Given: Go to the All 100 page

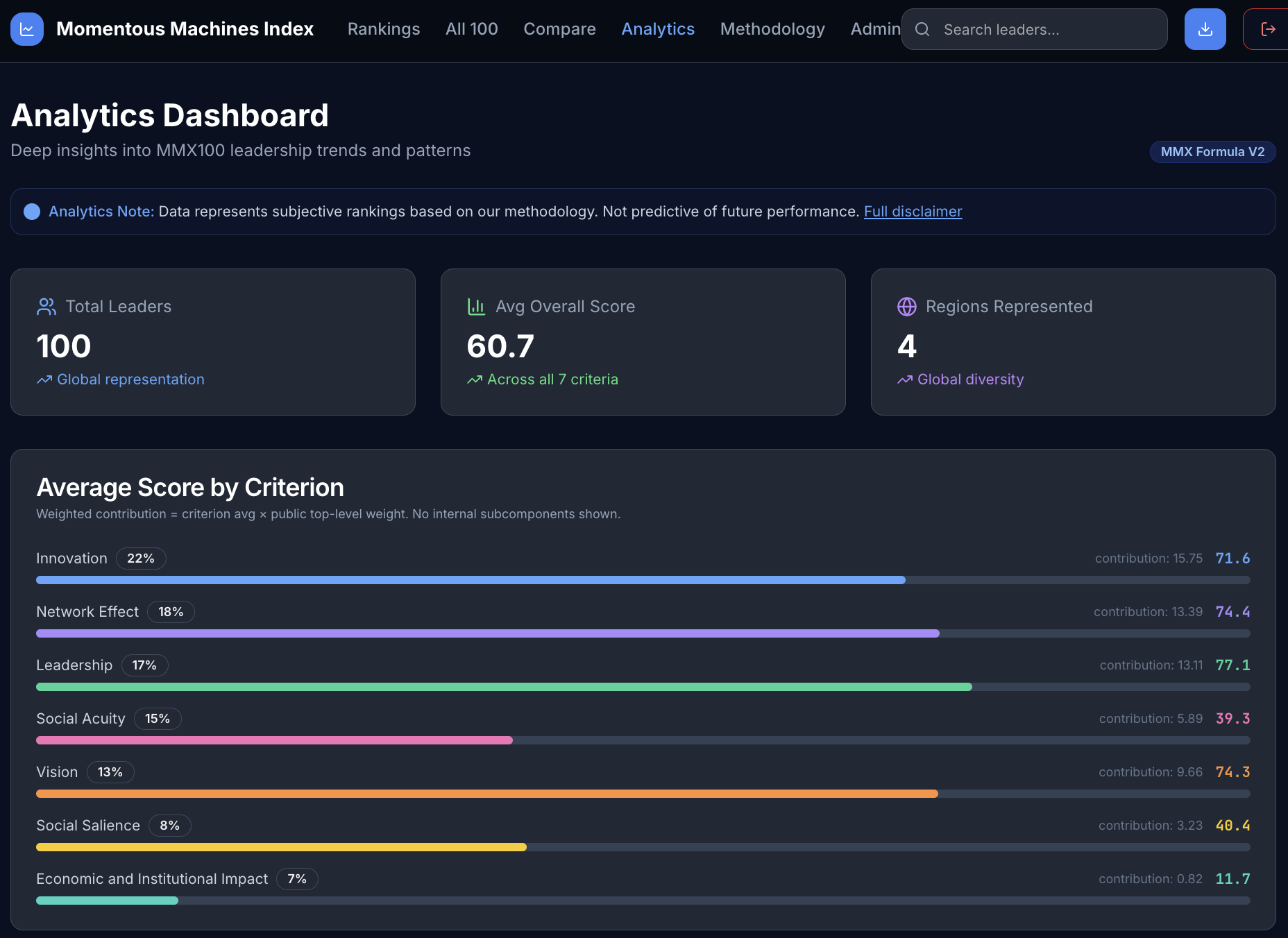Looking at the screenshot, I should click(x=472, y=29).
